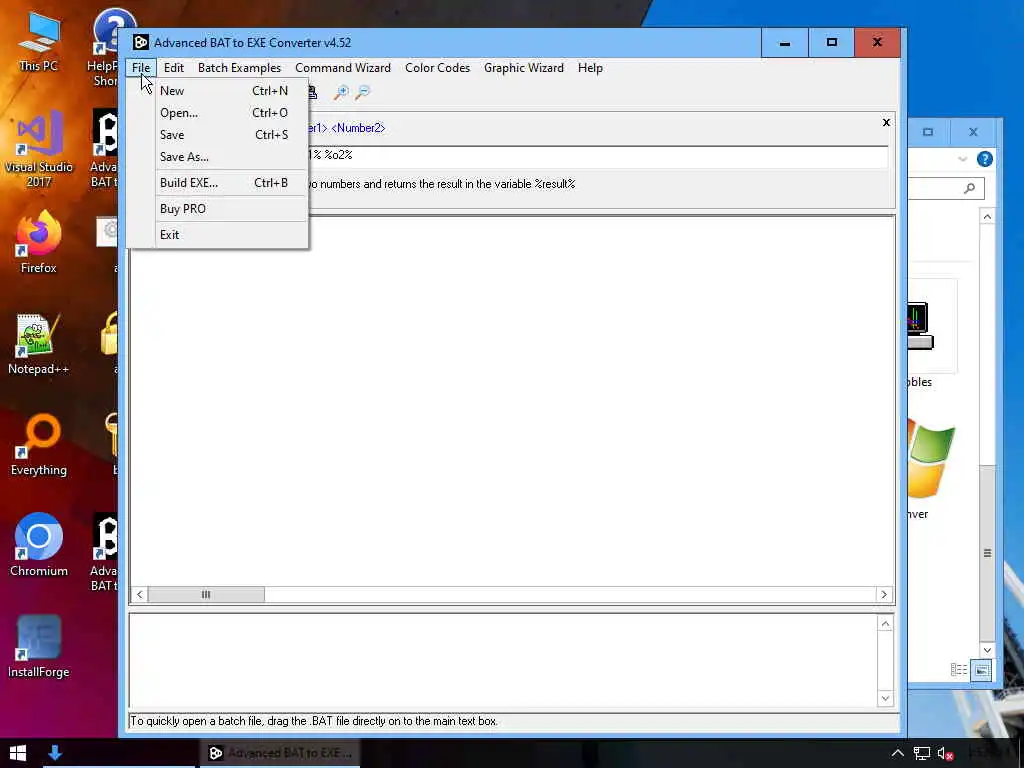
Task: Open the Graphic Wizard menu
Action: pyautogui.click(x=524, y=68)
